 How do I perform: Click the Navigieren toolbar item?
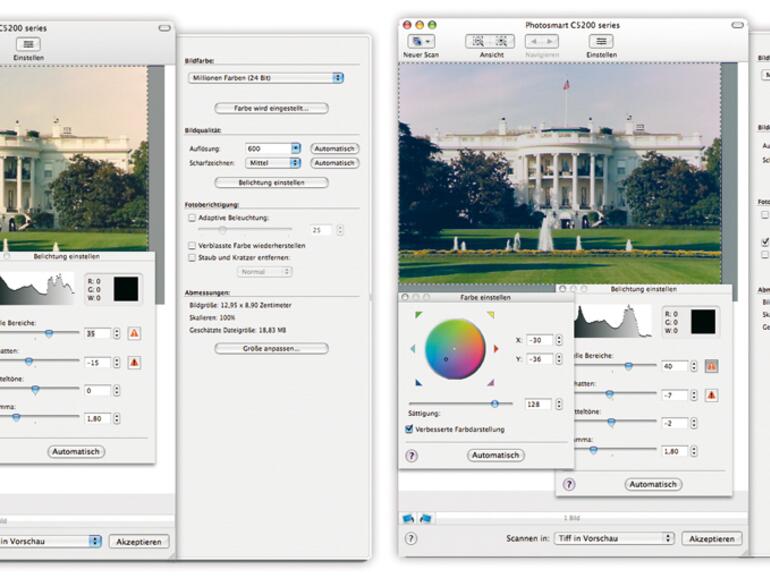[x=542, y=42]
